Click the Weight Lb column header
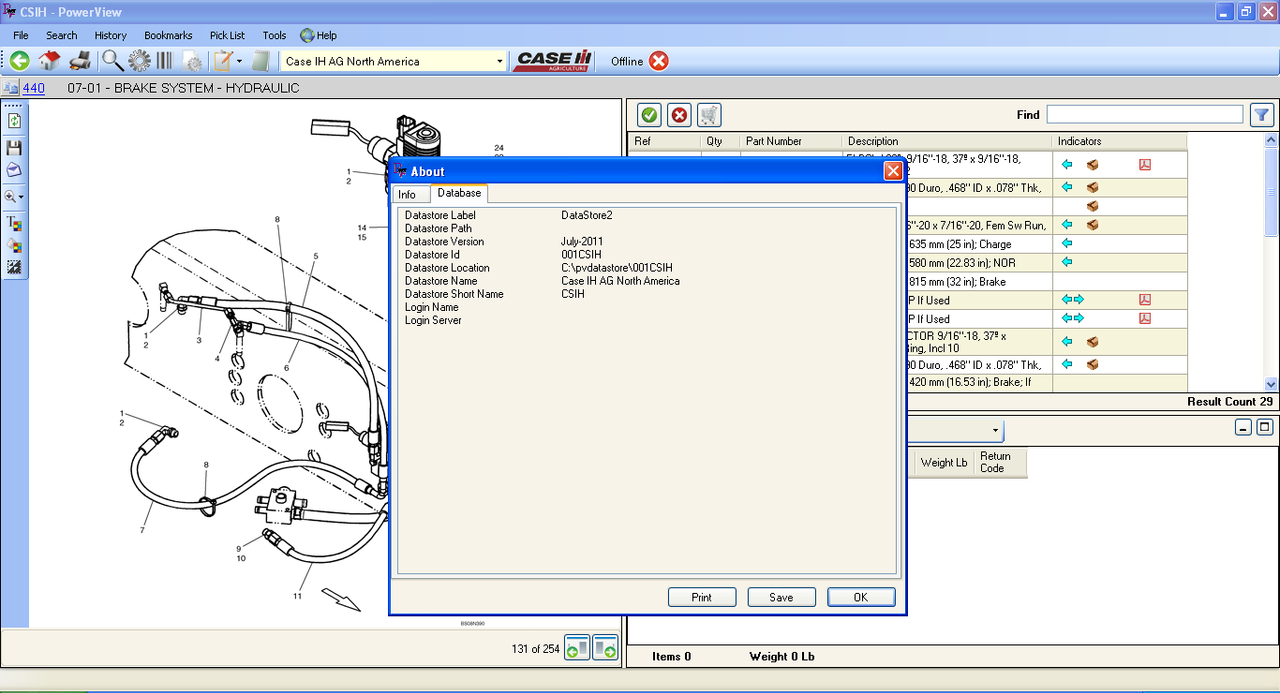Image resolution: width=1280 pixels, height=693 pixels. [943, 462]
